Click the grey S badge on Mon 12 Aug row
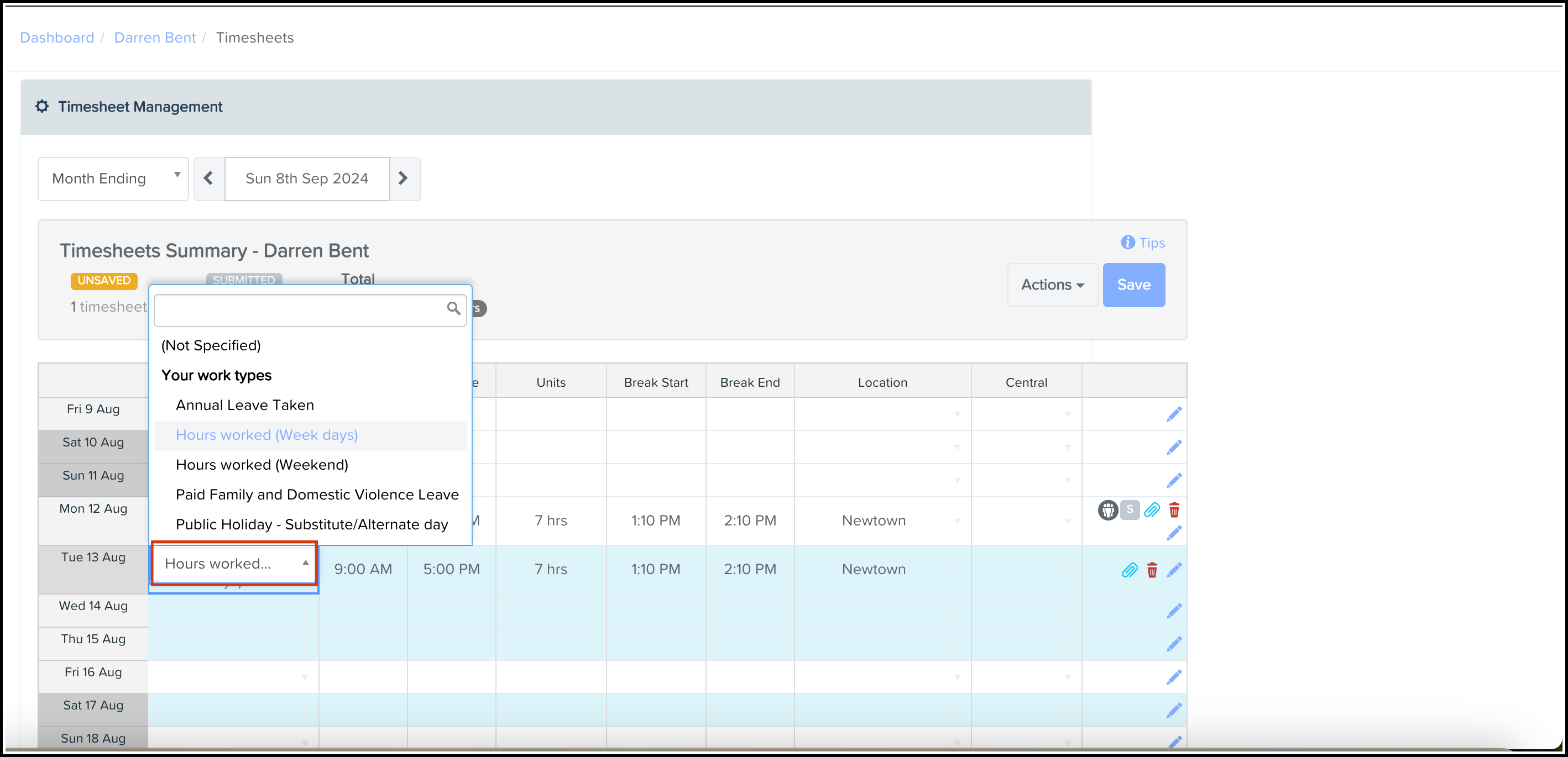1568x757 pixels. tap(1130, 509)
